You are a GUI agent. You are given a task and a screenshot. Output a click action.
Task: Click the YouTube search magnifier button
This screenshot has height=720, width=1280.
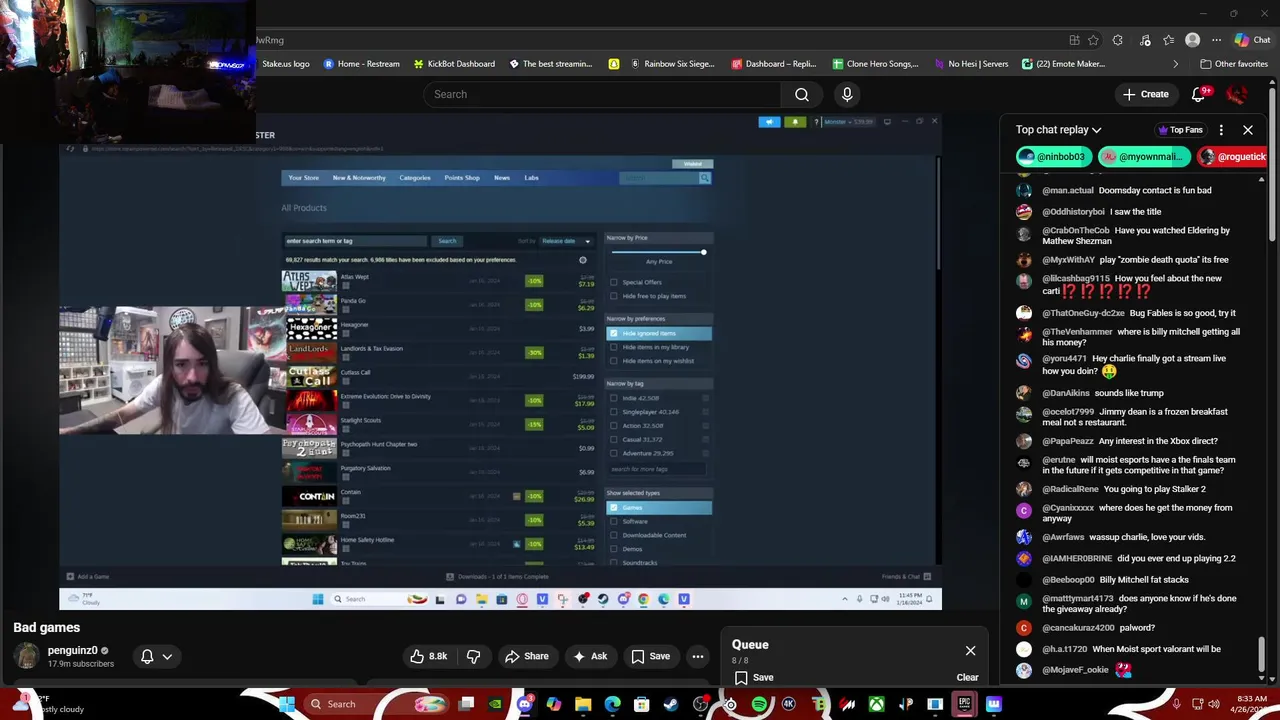(x=802, y=94)
